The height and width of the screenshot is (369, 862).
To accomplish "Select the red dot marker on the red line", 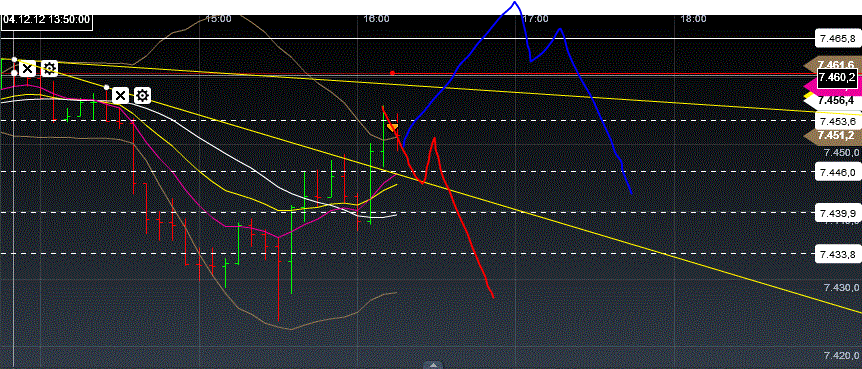I will pos(393,73).
